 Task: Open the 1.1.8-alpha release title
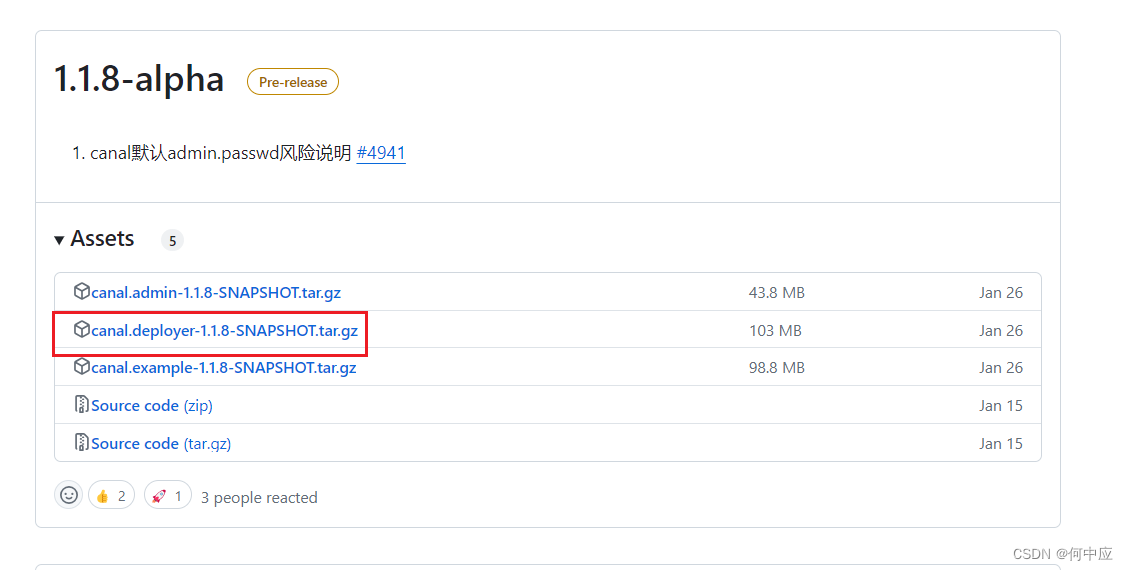click(x=139, y=78)
